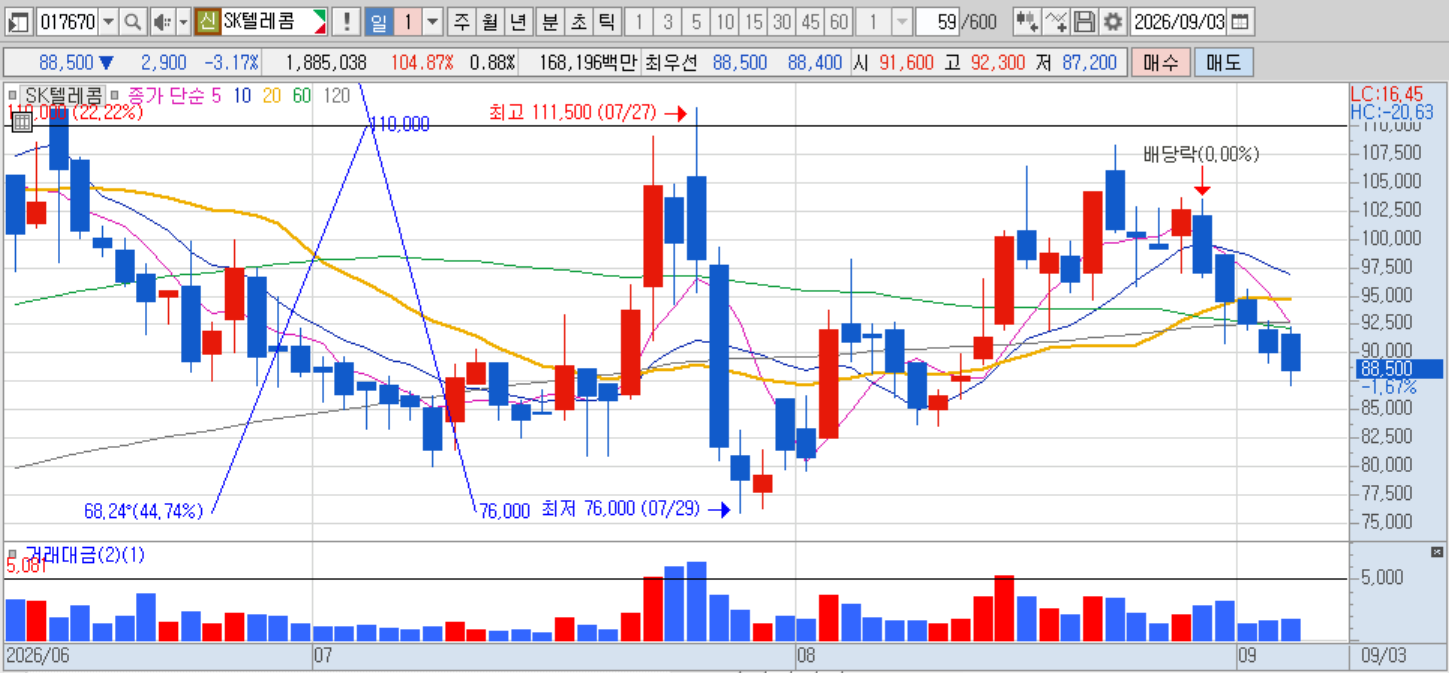Viewport: 1449px width, 673px height.
Task: Click the 거래대금(2)(1) volume panel label
Action: [x=84, y=554]
